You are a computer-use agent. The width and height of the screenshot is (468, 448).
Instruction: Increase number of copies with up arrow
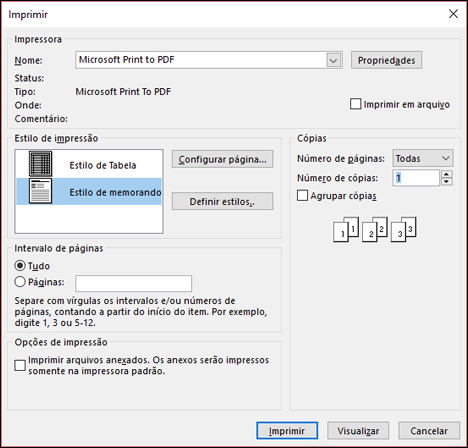[x=447, y=174]
